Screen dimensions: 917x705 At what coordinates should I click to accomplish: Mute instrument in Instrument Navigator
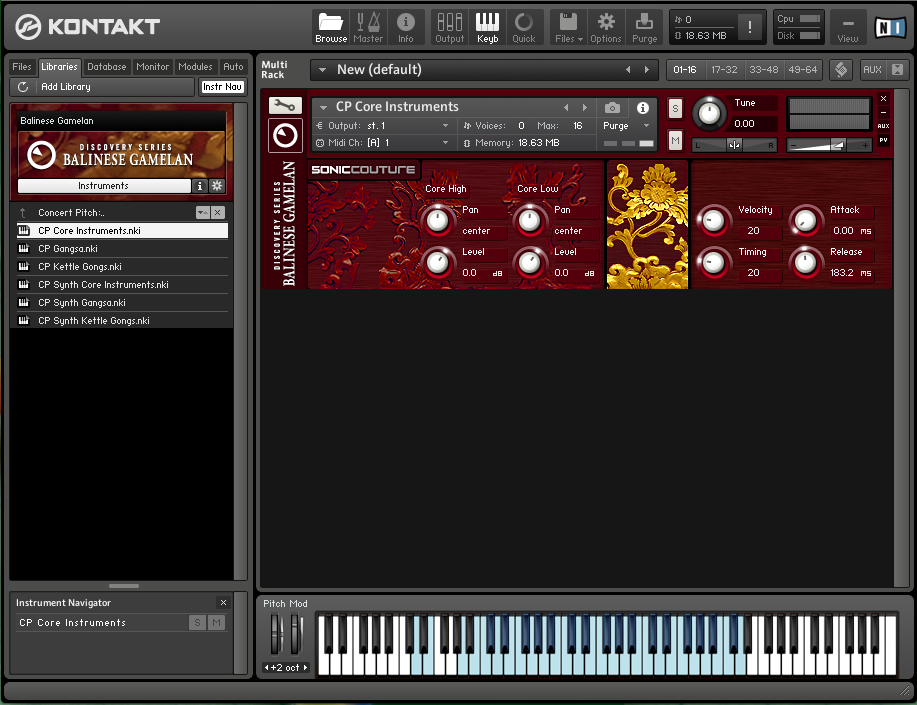click(x=216, y=623)
